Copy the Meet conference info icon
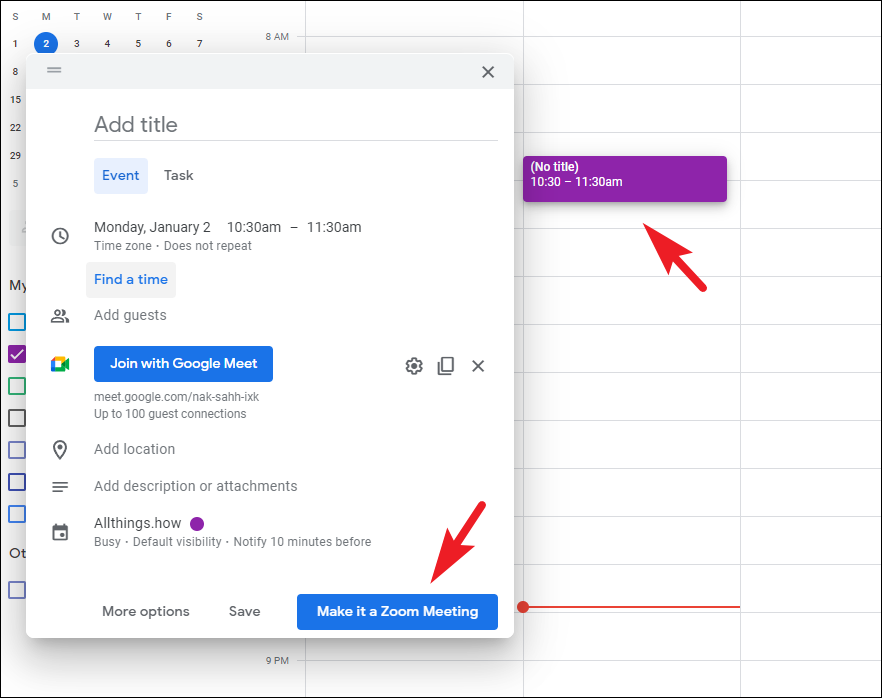The image size is (882, 698). point(446,366)
